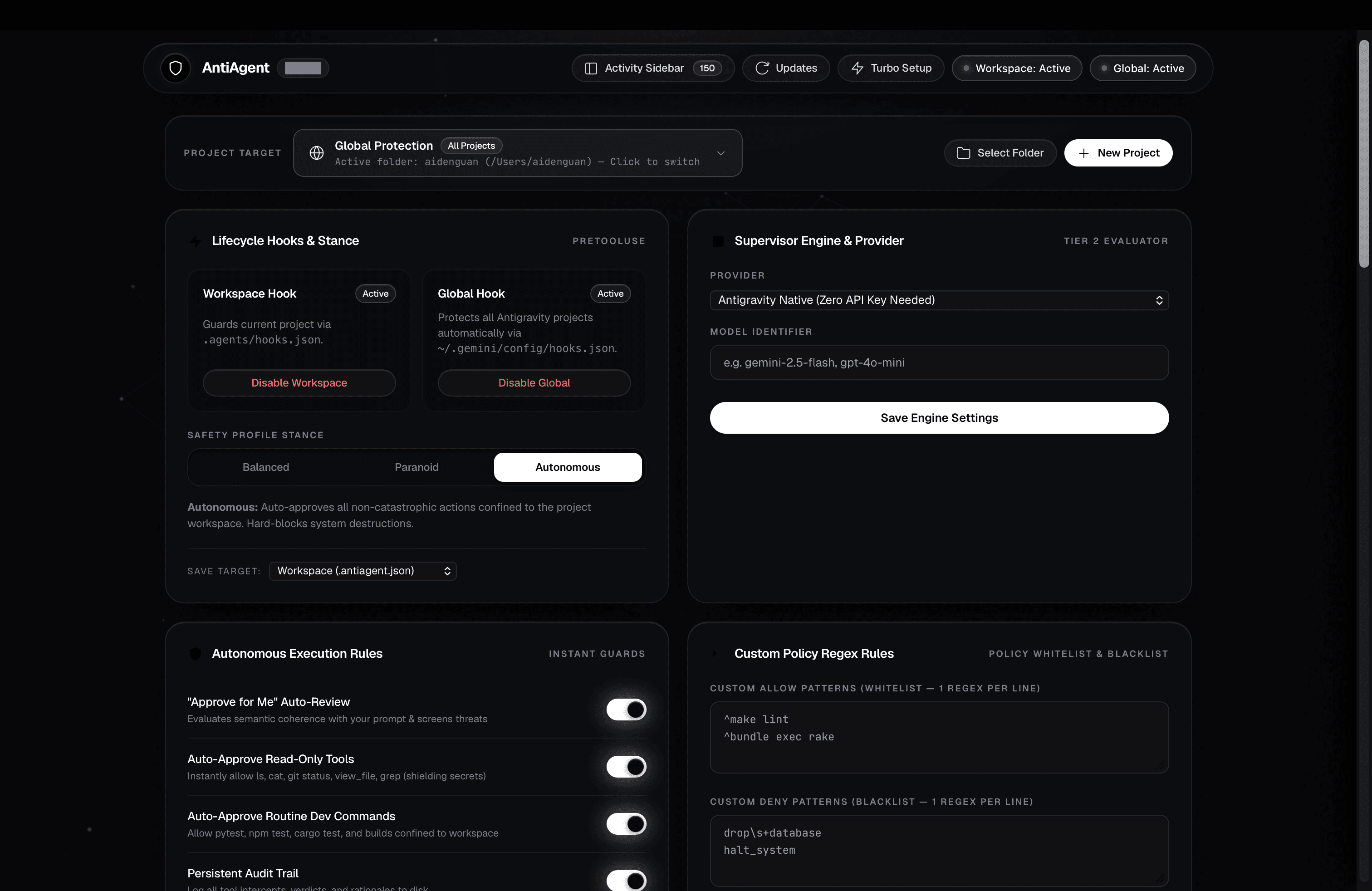Screen dimensions: 1372x891
Task: Click the Turbo Setup lightning bolt icon
Action: [x=857, y=68]
